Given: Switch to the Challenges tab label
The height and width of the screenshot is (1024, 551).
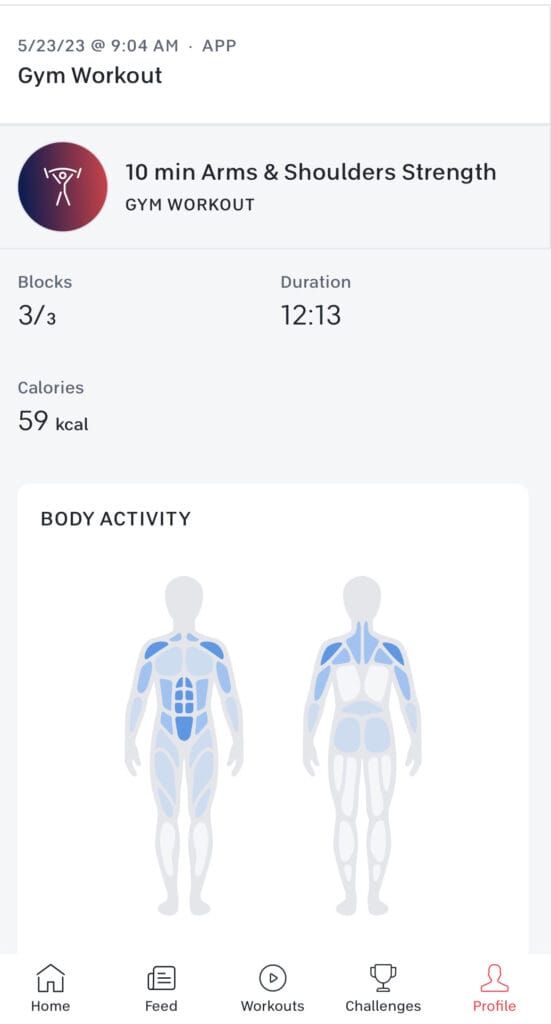Looking at the screenshot, I should point(383,1006).
